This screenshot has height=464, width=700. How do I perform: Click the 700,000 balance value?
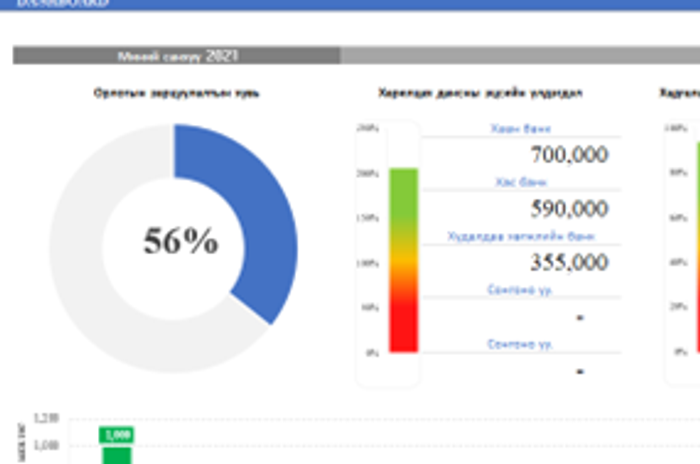[568, 154]
